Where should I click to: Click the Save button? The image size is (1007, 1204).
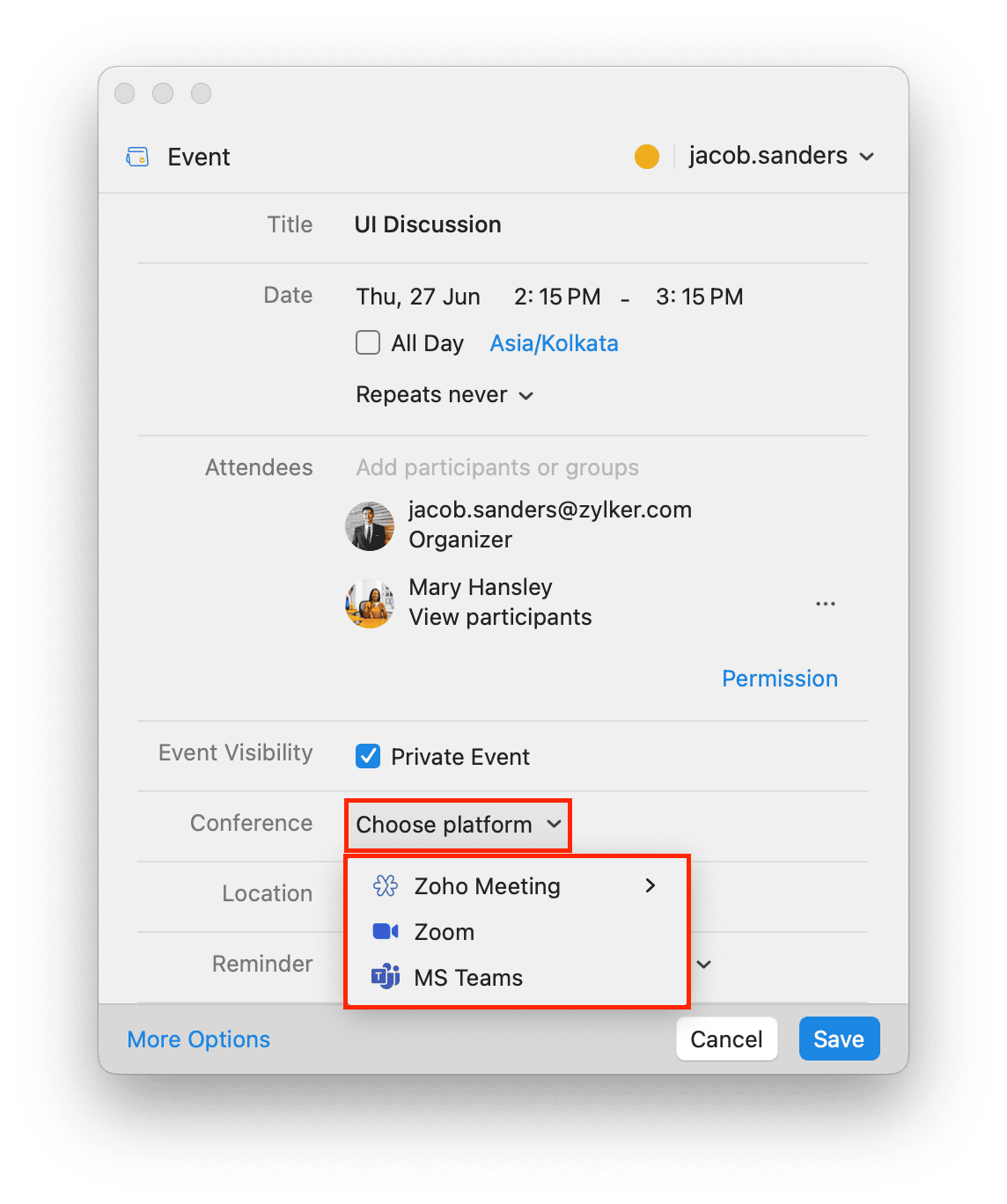click(839, 1039)
